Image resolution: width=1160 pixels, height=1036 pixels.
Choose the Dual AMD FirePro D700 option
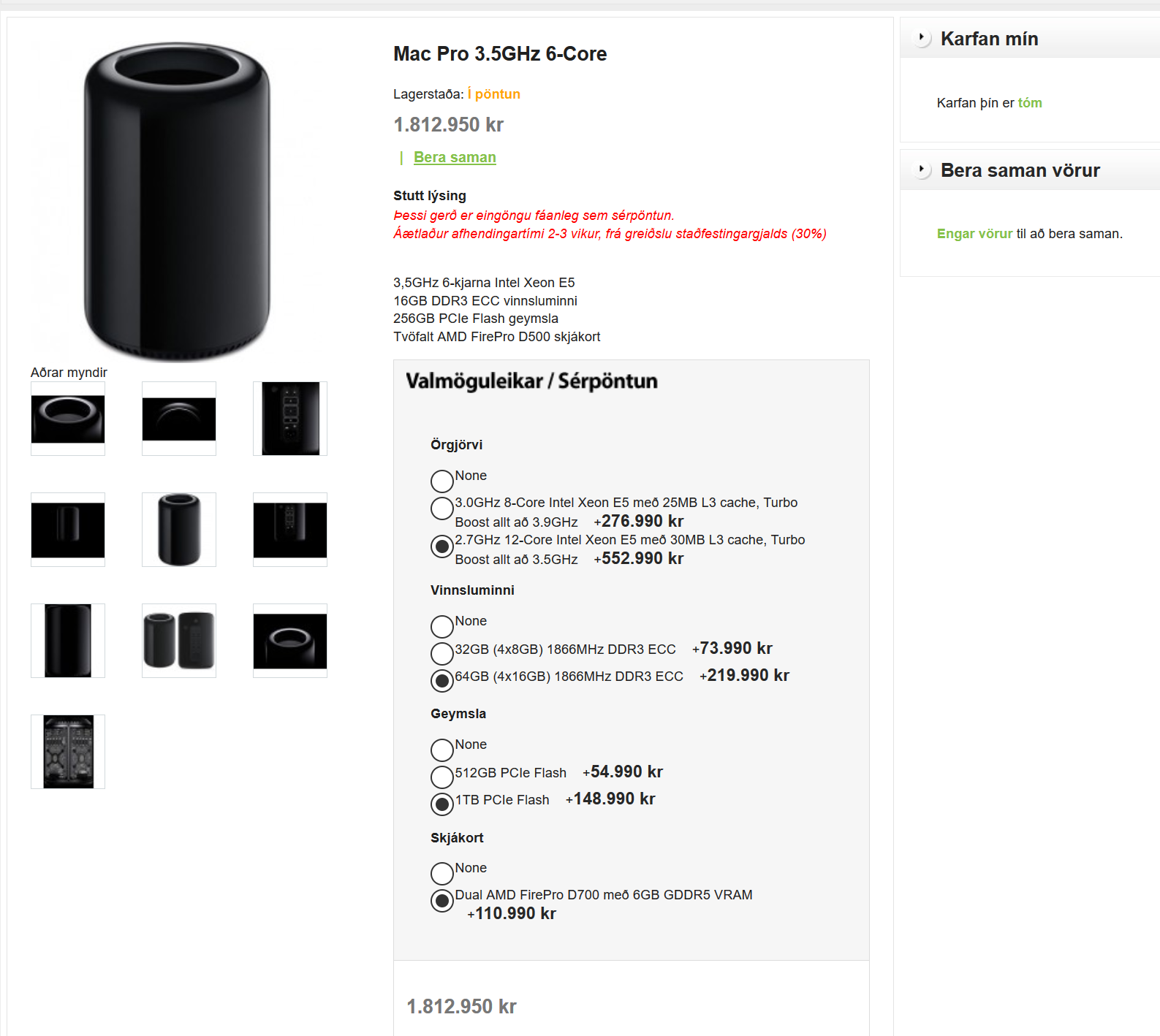442,901
